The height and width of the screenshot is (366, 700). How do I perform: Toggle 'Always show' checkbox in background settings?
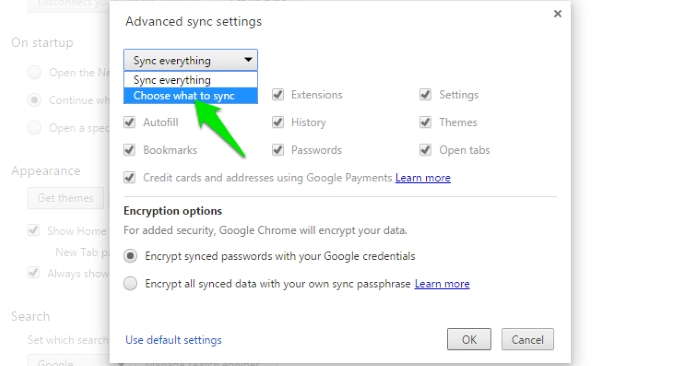click(x=33, y=272)
